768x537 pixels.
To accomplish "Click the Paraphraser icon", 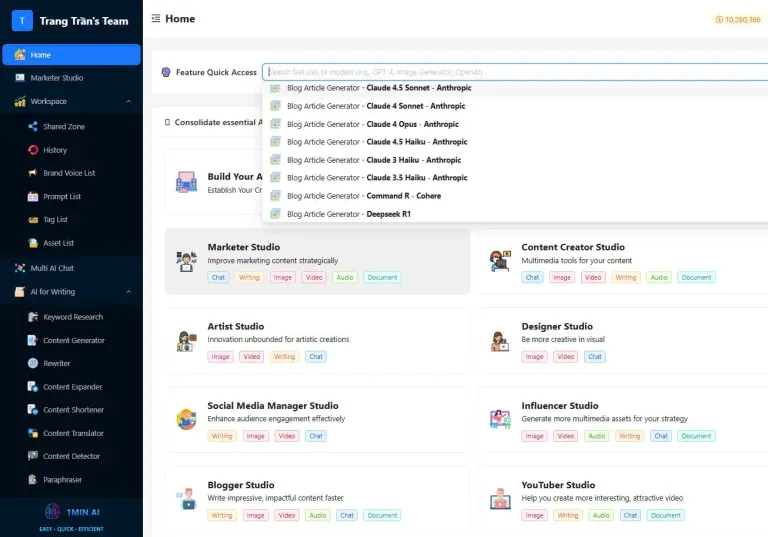I will click(33, 479).
